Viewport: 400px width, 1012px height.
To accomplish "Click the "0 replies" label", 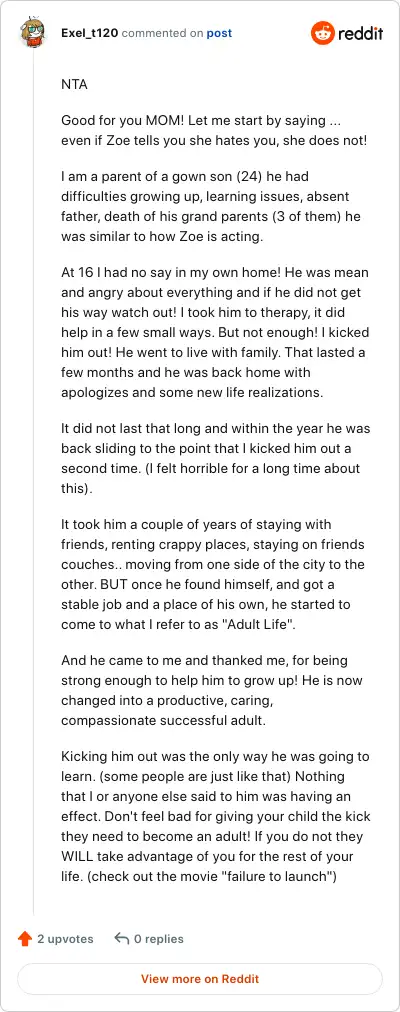I will 159,938.
